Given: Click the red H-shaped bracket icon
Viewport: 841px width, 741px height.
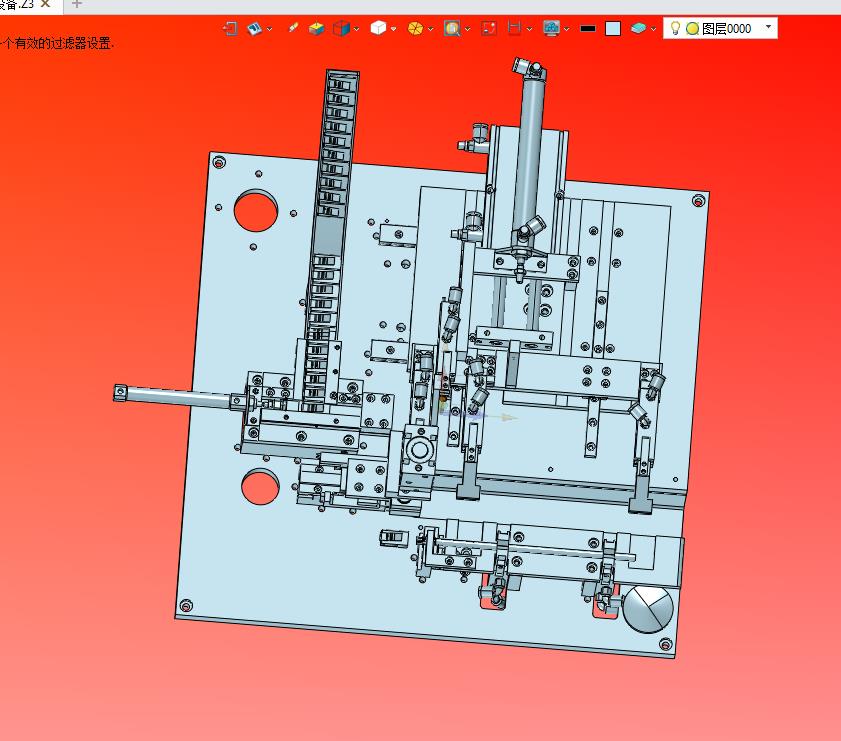Looking at the screenshot, I should click(514, 28).
